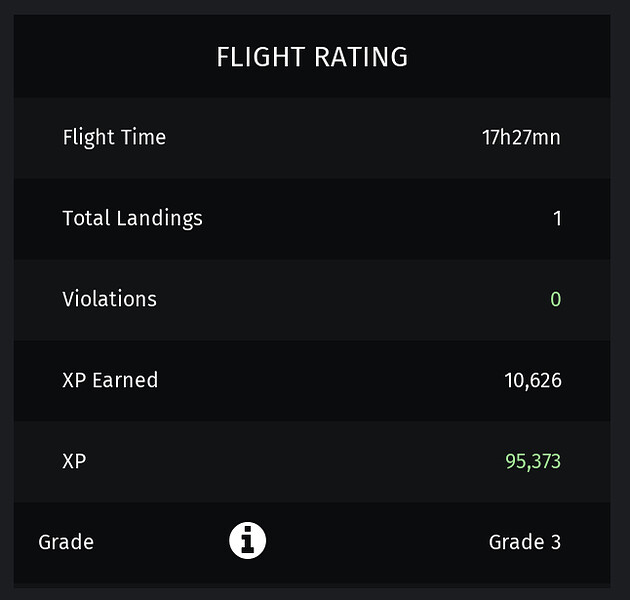Click the 10,626 XP Earned value
This screenshot has width=630, height=600.
click(533, 380)
